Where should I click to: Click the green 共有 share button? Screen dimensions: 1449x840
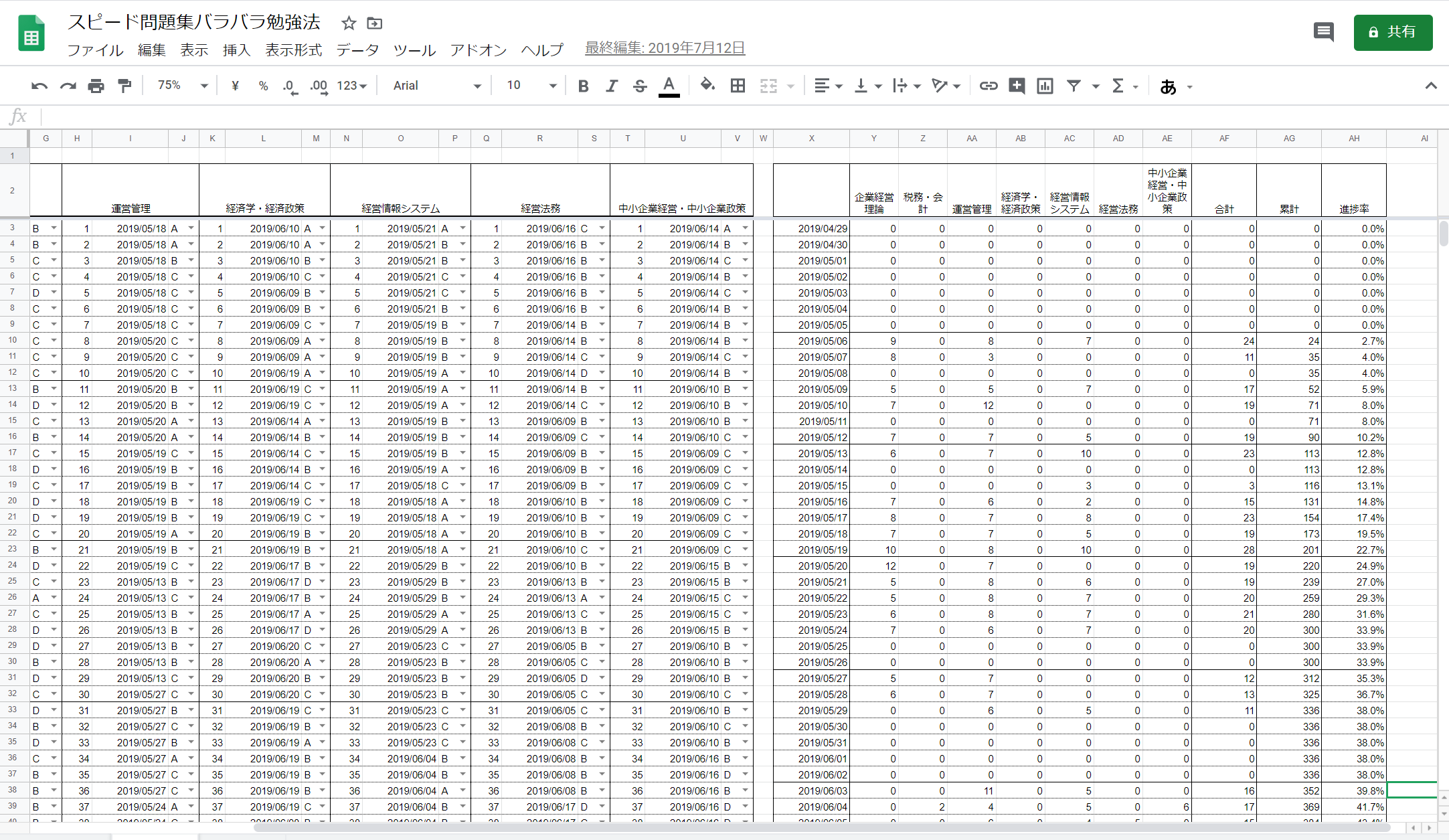pyautogui.click(x=1393, y=32)
